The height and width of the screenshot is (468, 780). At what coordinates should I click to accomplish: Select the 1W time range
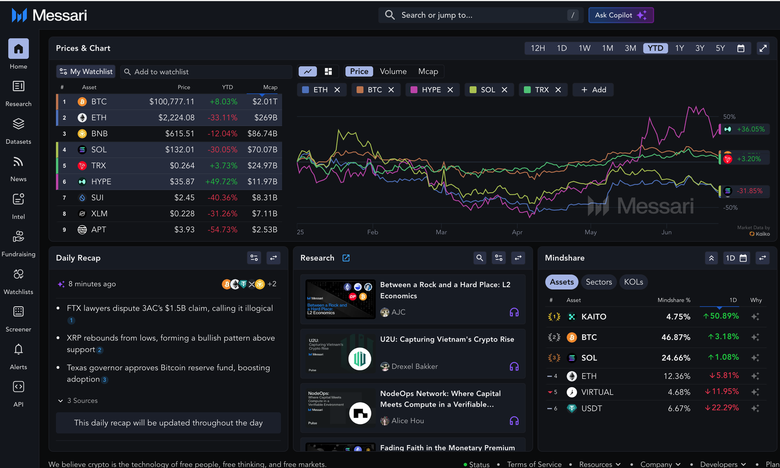[585, 48]
